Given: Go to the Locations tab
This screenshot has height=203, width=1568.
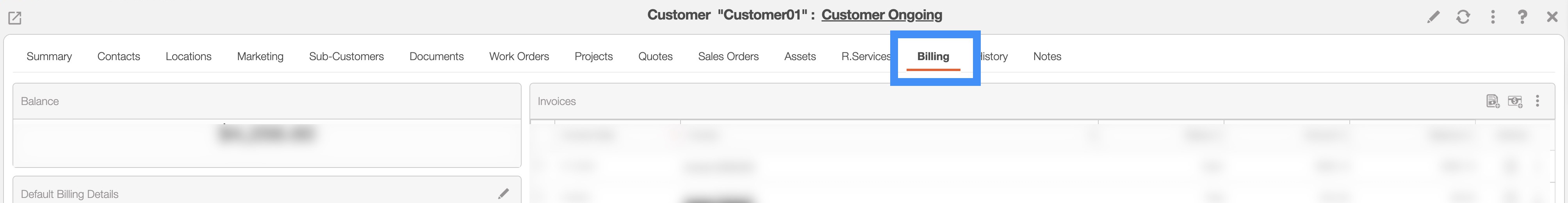Looking at the screenshot, I should coord(189,57).
